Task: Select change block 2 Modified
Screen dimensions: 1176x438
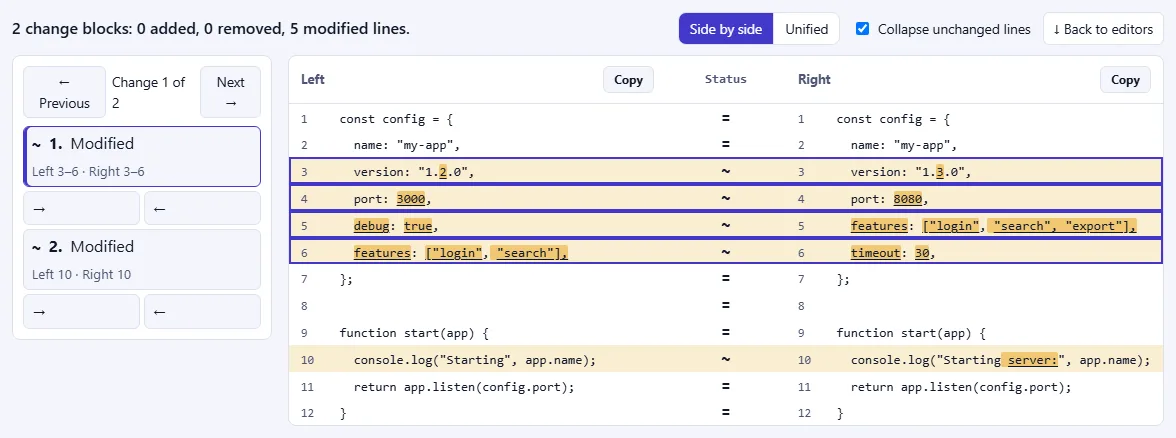Action: [142, 259]
